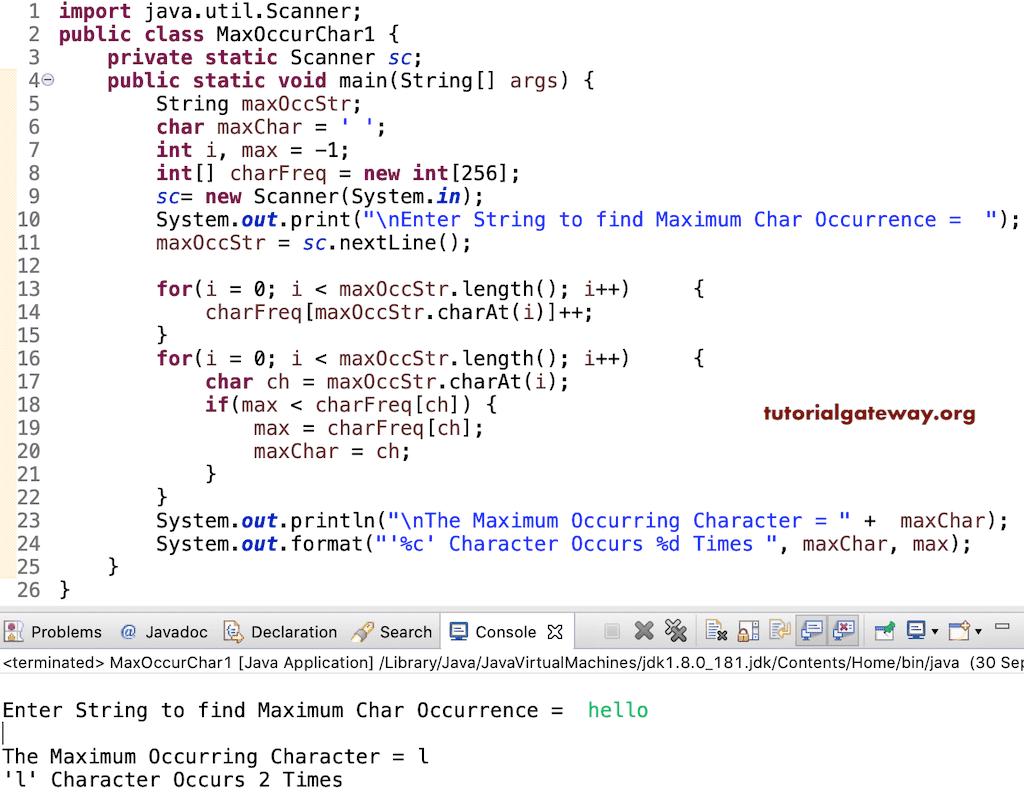Open a New Console via its icon
The height and width of the screenshot is (794, 1024).
958,631
